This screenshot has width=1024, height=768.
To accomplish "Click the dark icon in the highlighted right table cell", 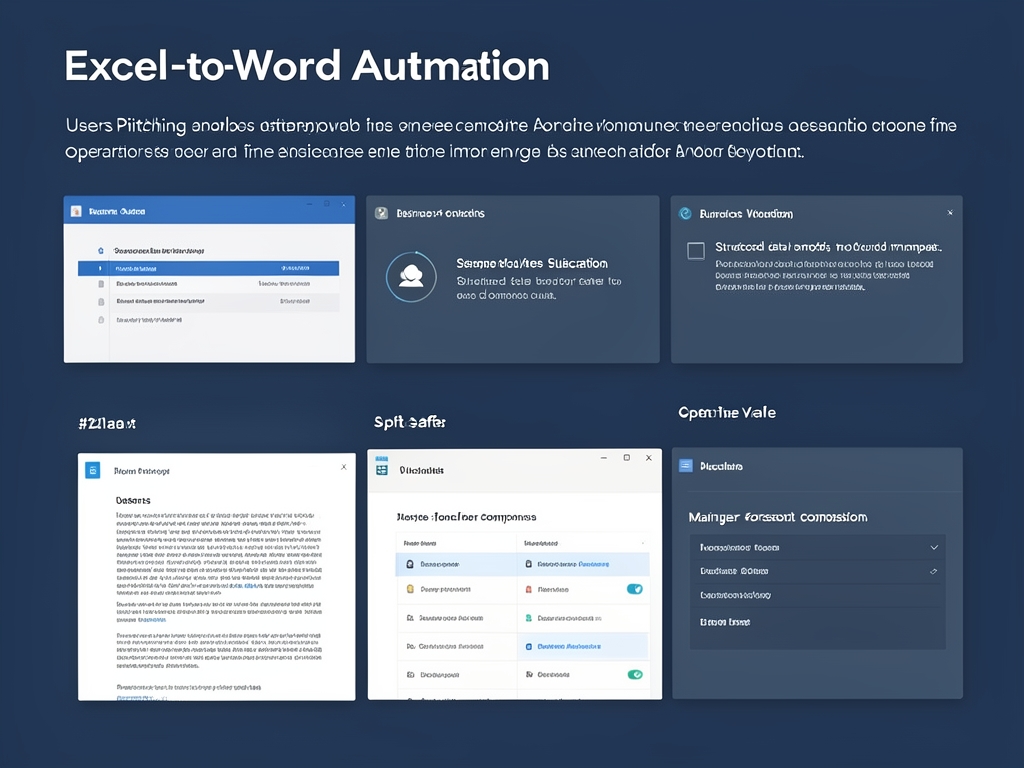I will 529,564.
